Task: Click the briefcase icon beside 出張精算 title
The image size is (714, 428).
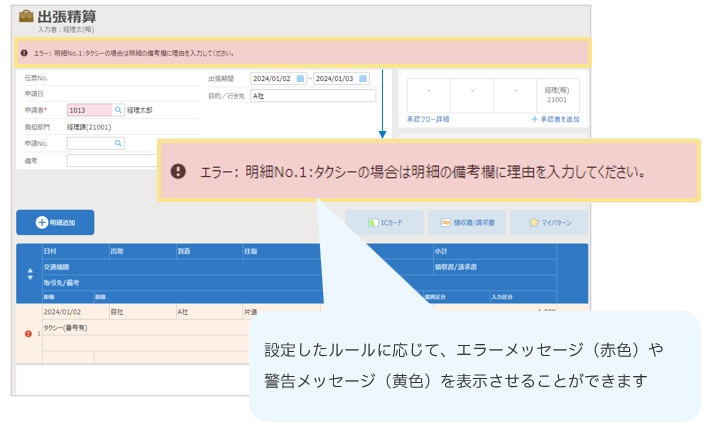Action: pyautogui.click(x=26, y=17)
